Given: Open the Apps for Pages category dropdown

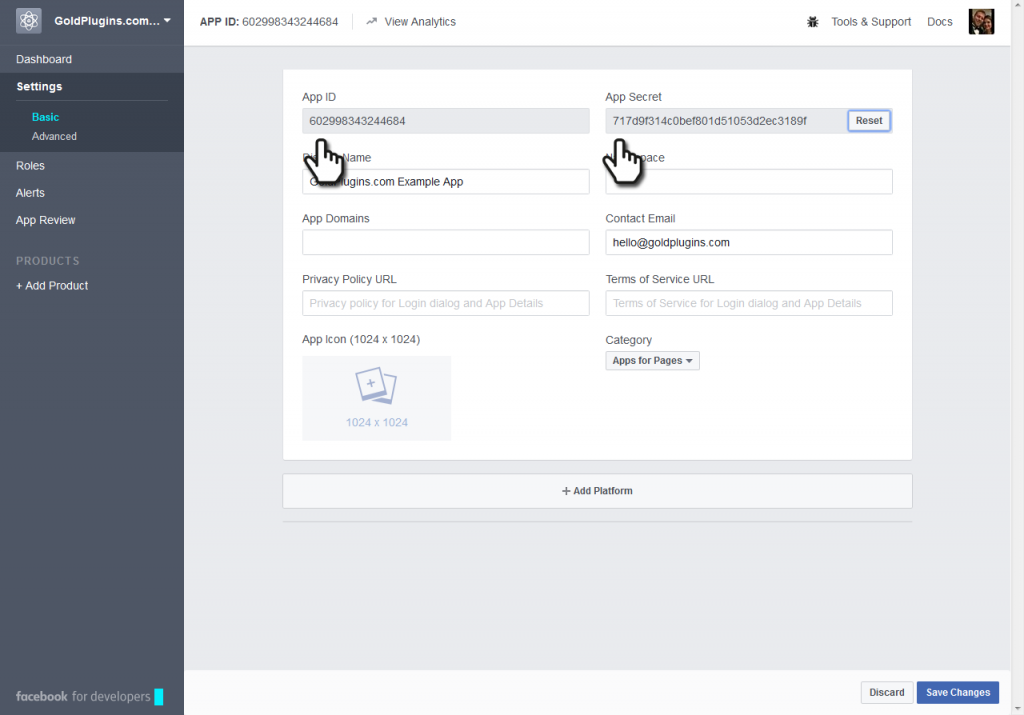Looking at the screenshot, I should [x=652, y=361].
